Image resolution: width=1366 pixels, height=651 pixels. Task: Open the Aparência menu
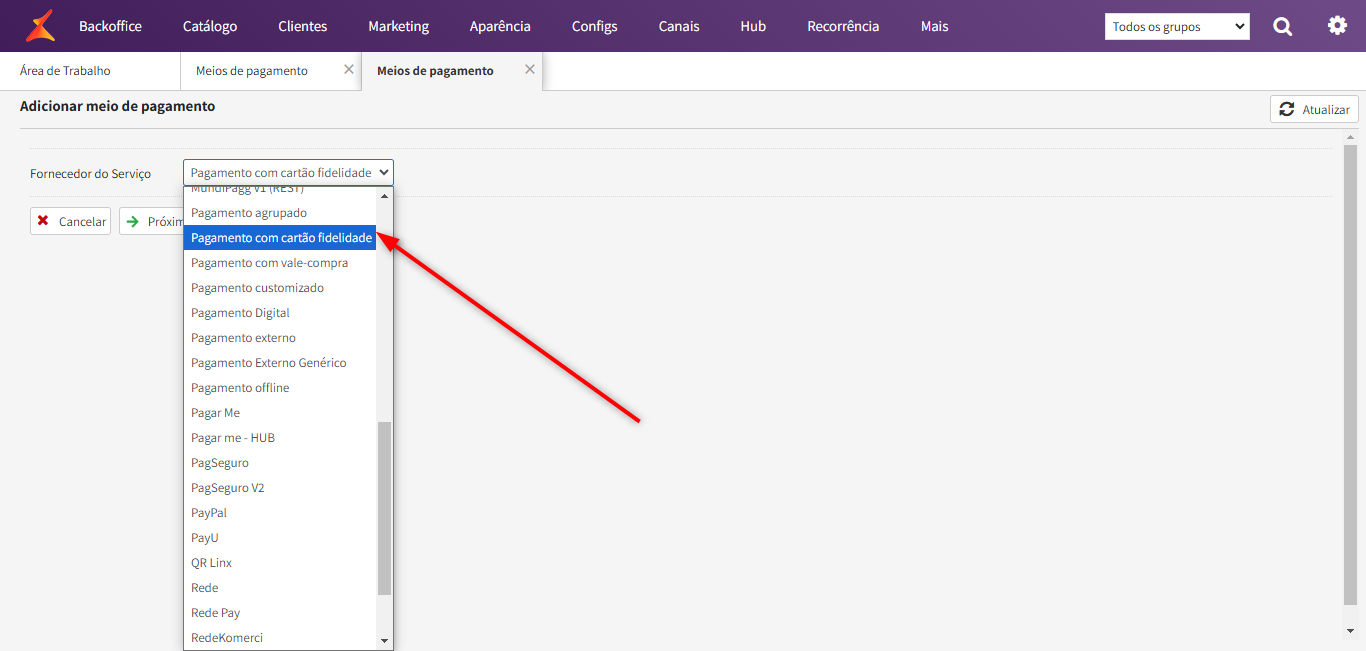(500, 26)
